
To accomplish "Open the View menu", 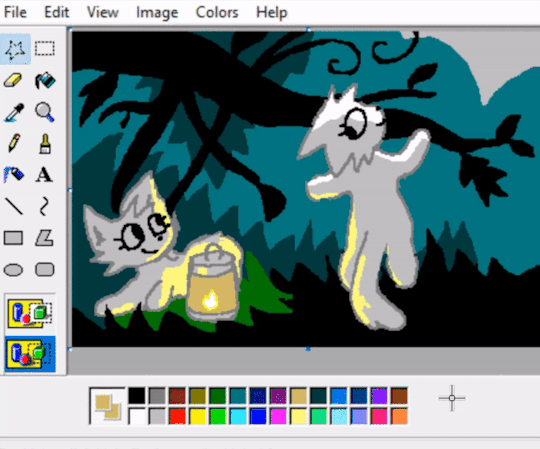I will (103, 13).
